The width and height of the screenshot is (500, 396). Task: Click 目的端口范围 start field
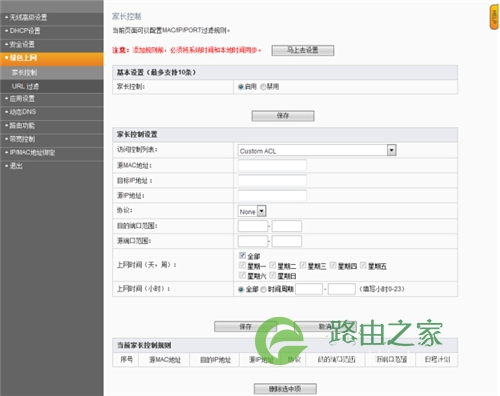tap(253, 226)
